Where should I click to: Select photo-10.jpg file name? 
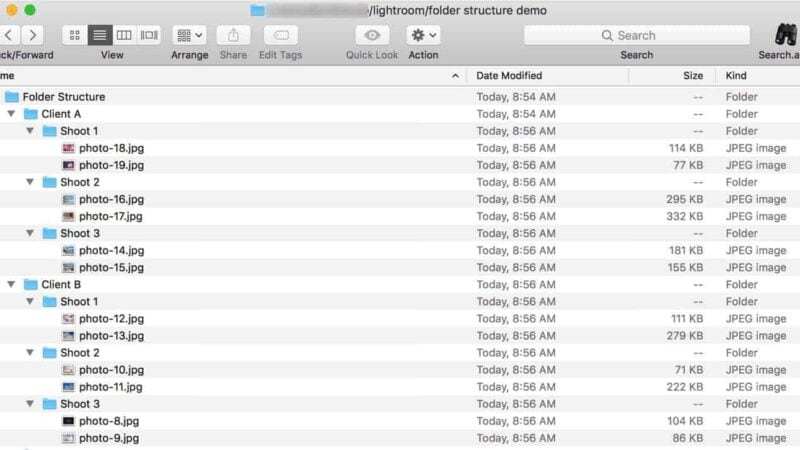[111, 370]
